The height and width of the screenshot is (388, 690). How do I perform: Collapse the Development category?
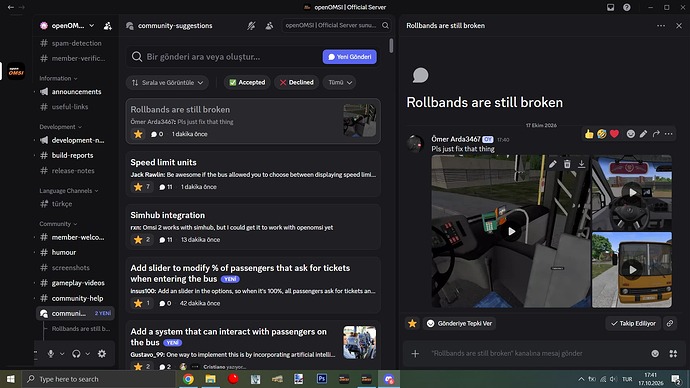60,127
